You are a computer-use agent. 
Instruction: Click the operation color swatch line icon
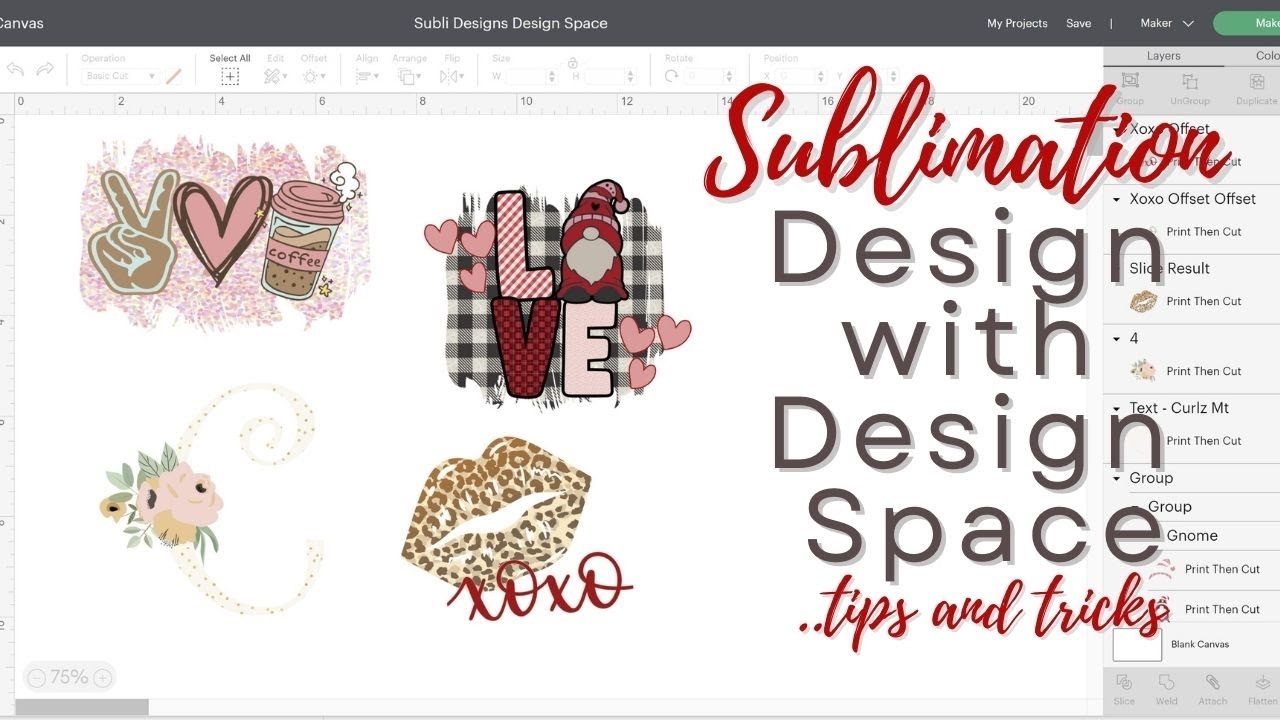coord(174,76)
